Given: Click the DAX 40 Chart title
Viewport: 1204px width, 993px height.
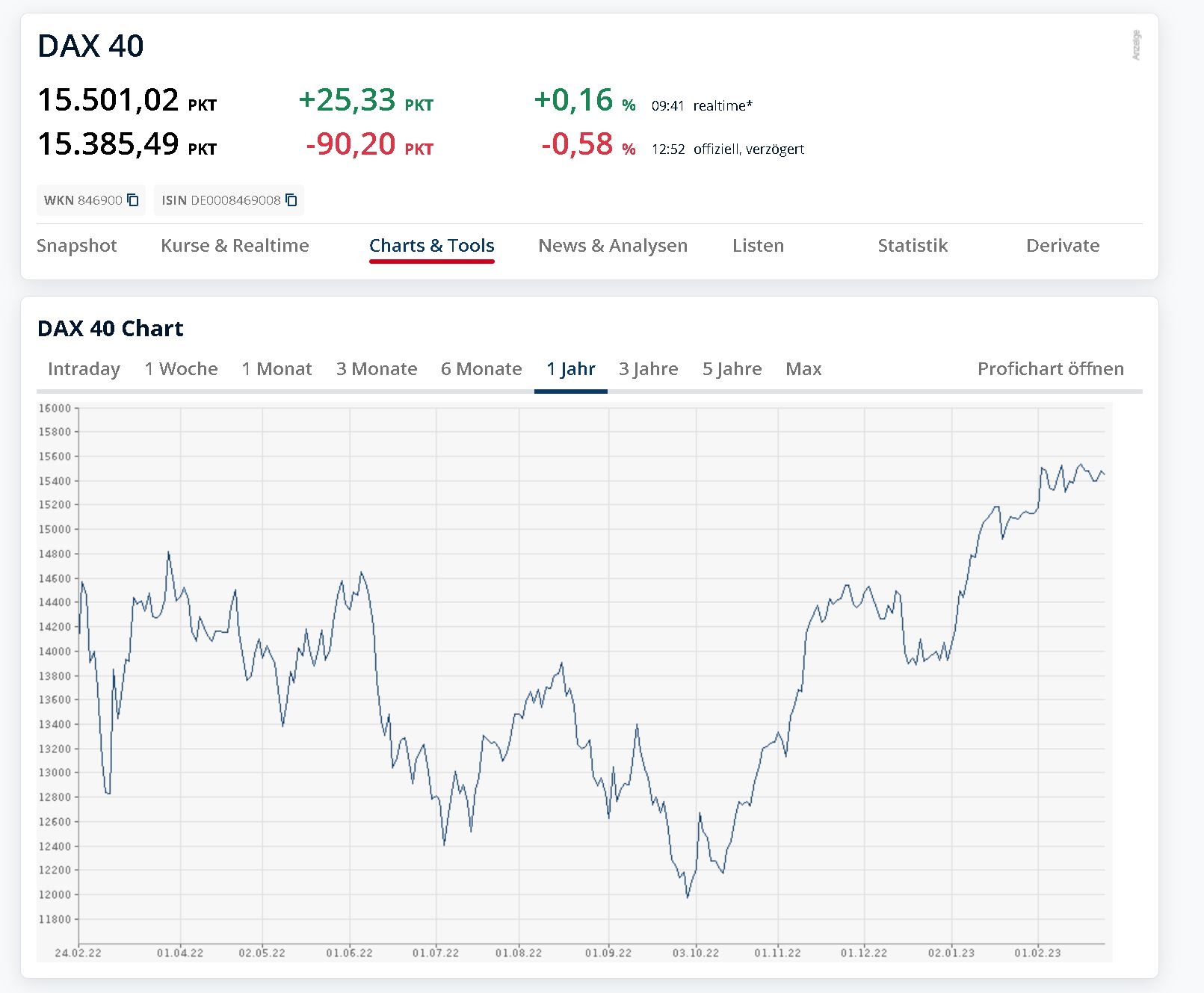Looking at the screenshot, I should click(x=111, y=329).
